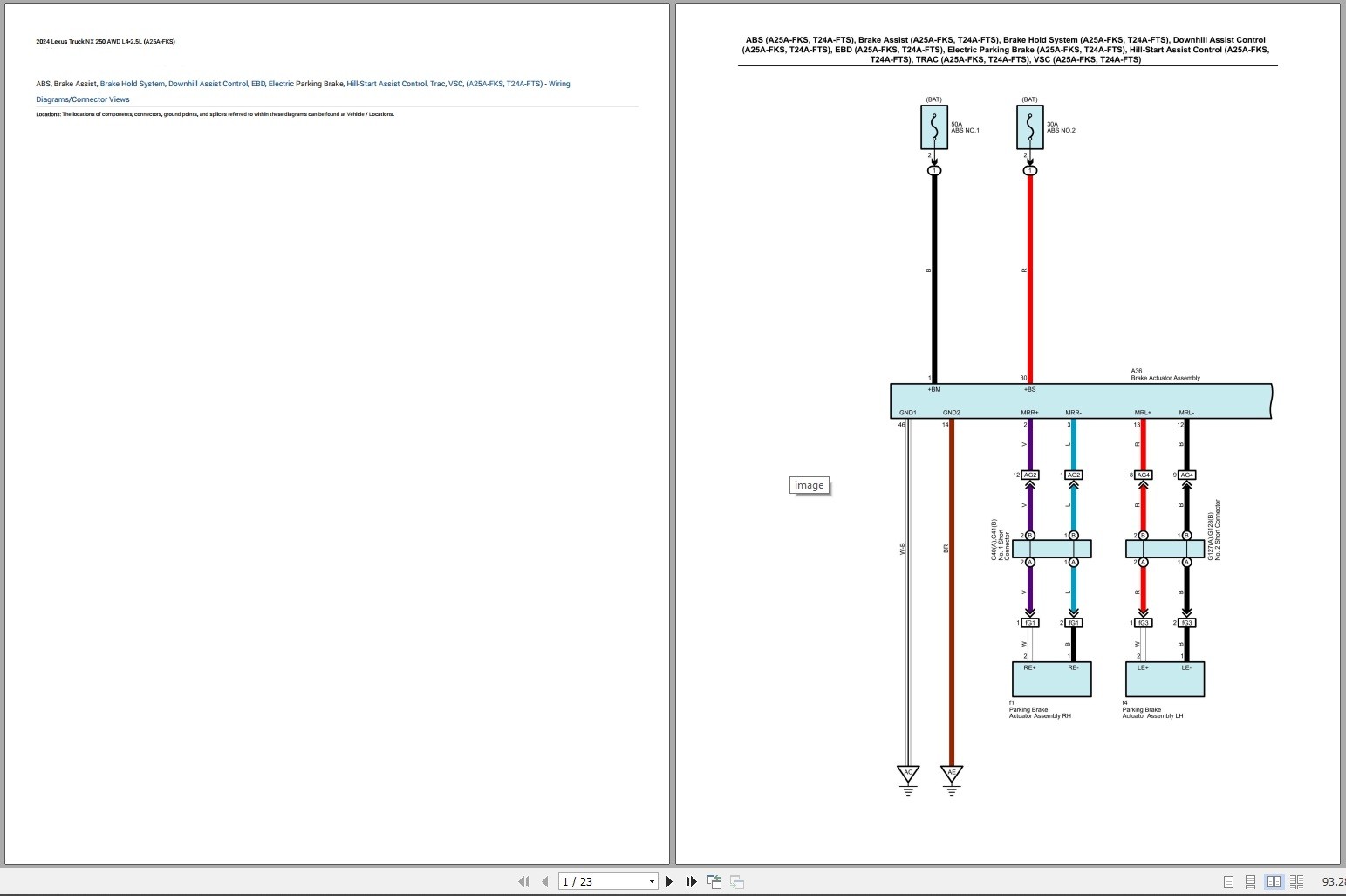Click the go to next view icon
1346x896 pixels.
(x=737, y=882)
